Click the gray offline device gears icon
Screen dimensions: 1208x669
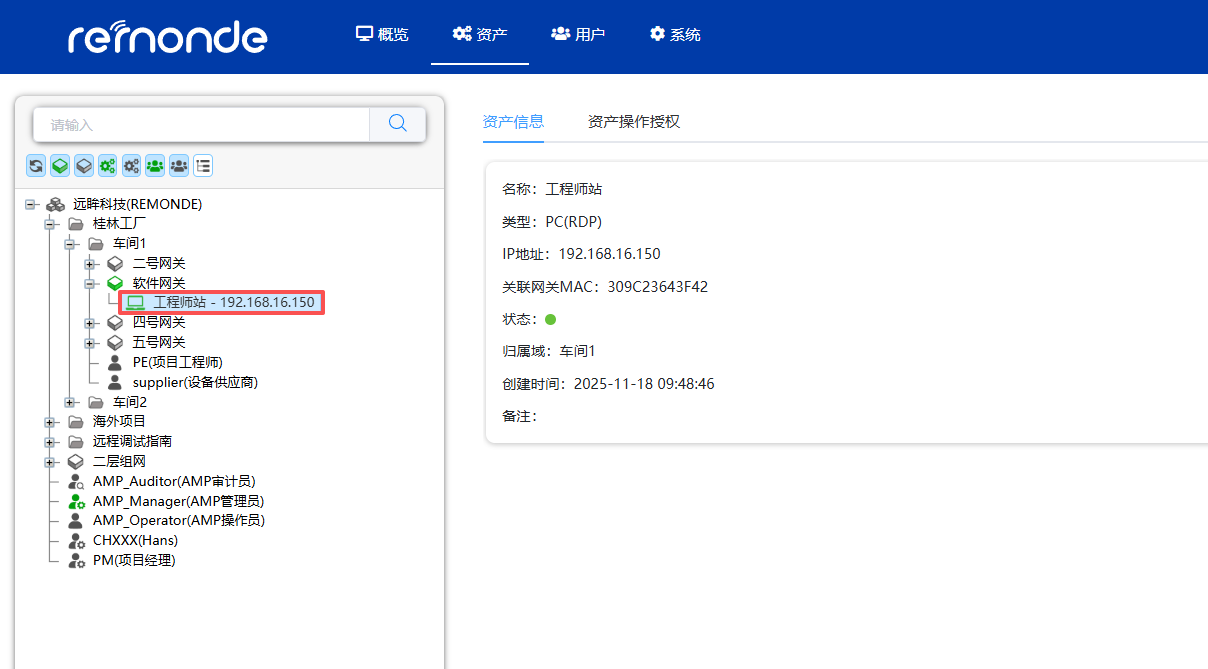[x=131, y=165]
